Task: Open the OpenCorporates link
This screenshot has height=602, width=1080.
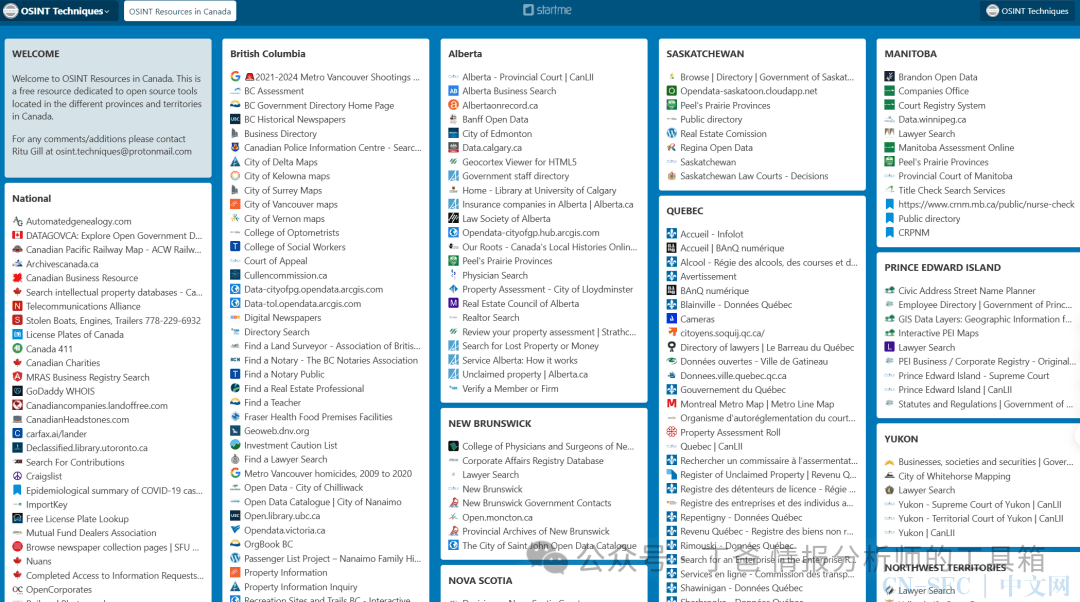Action: pos(59,590)
